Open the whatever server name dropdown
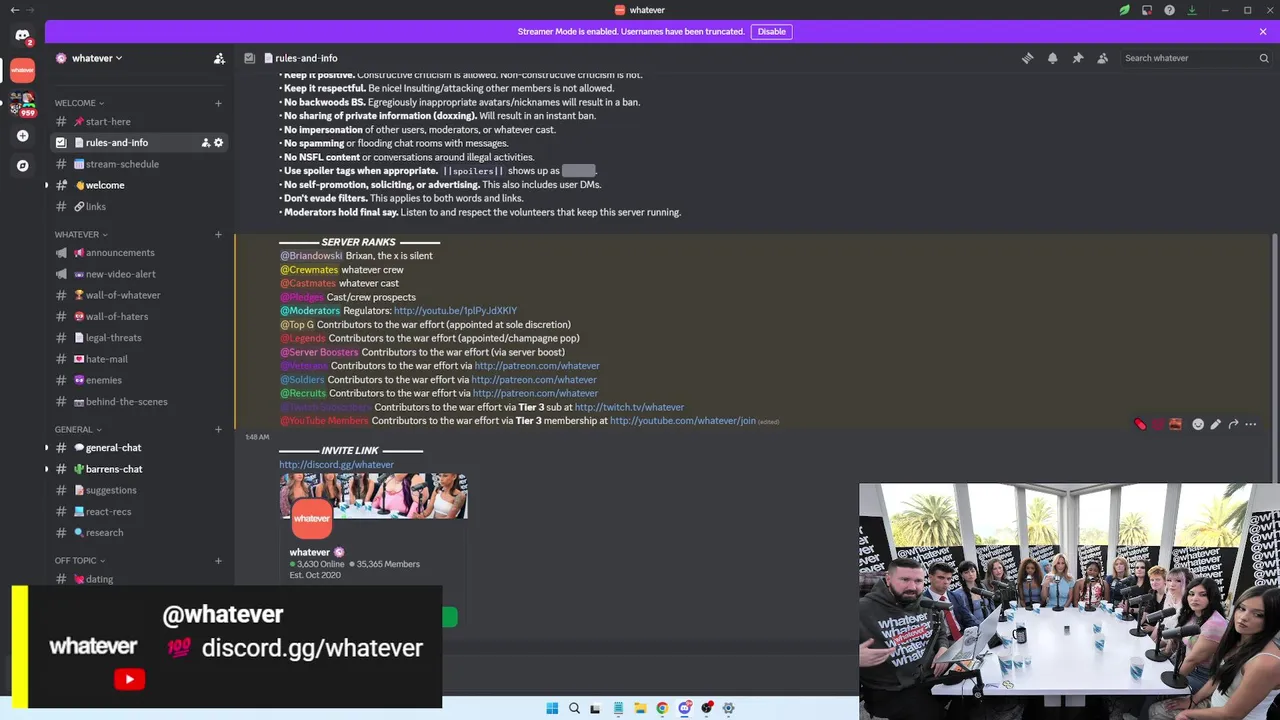The image size is (1280, 720). click(97, 58)
